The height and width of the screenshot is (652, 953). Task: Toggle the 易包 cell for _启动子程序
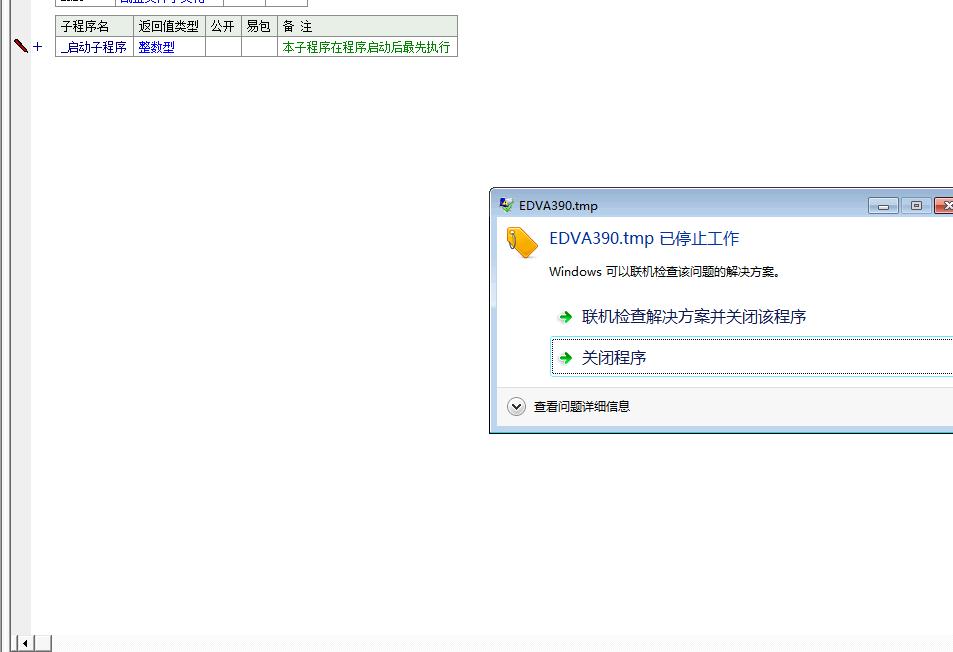point(259,47)
